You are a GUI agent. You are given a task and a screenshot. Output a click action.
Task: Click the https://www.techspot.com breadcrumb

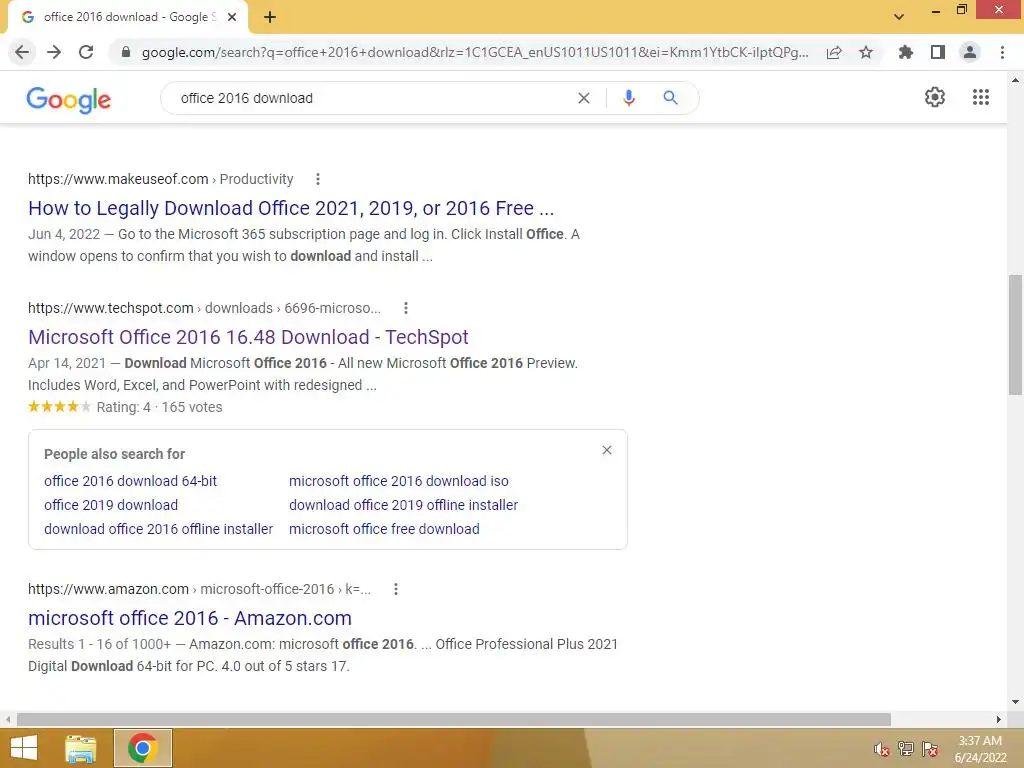pyautogui.click(x=111, y=308)
